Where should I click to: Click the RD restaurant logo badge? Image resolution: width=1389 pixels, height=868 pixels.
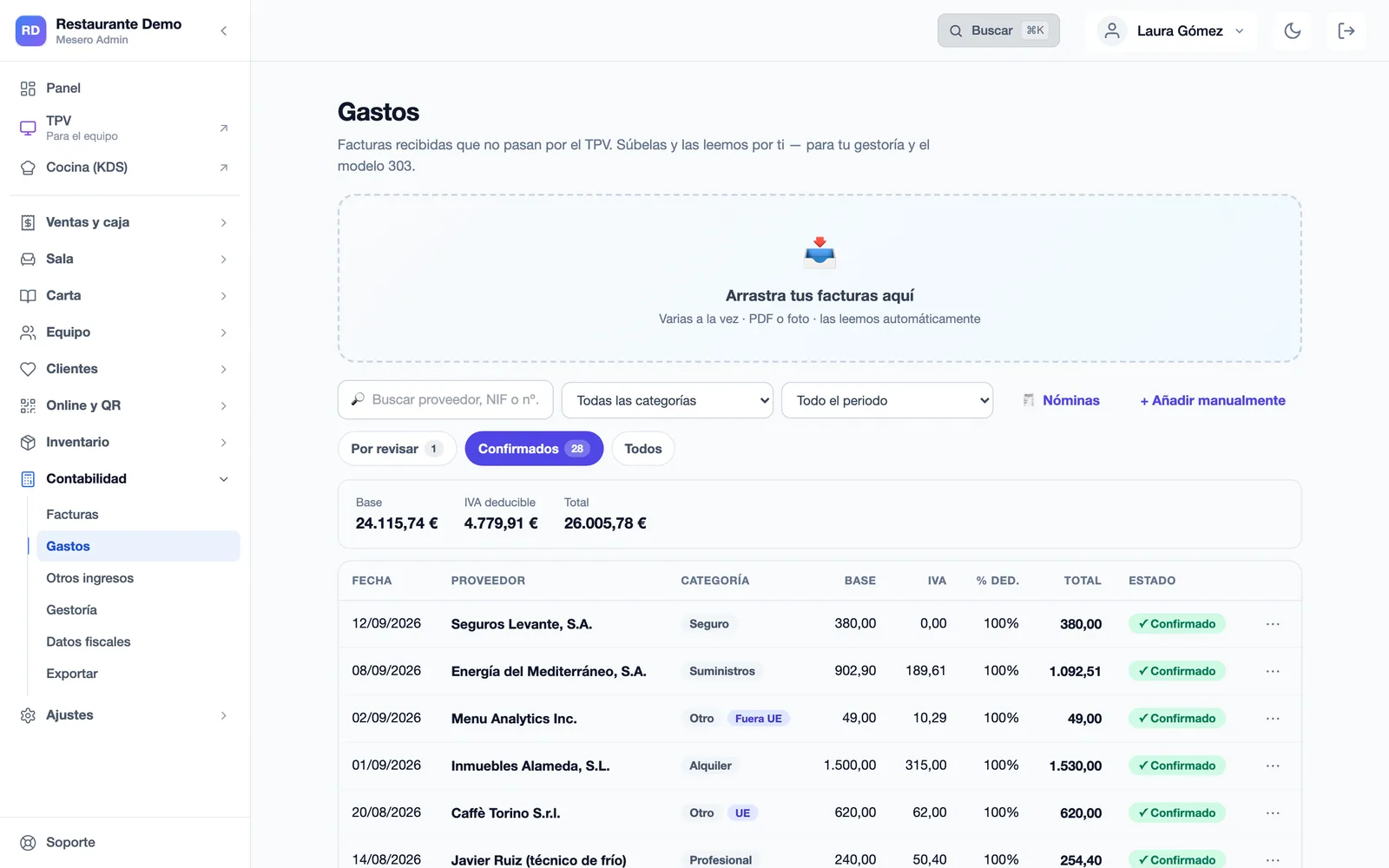(x=30, y=31)
